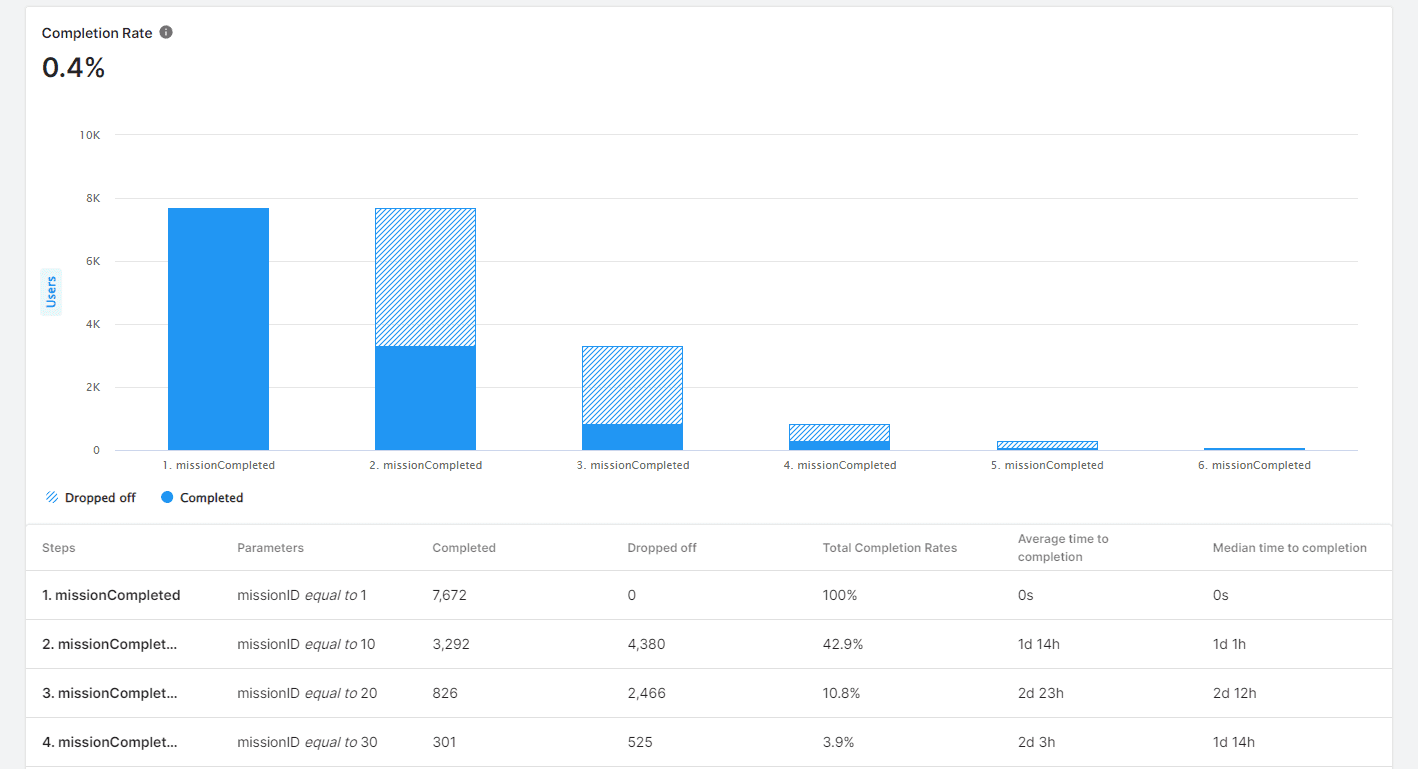Image resolution: width=1418 pixels, height=769 pixels.
Task: Click the '3. missionCompleted' label under the chart
Action: 632,464
